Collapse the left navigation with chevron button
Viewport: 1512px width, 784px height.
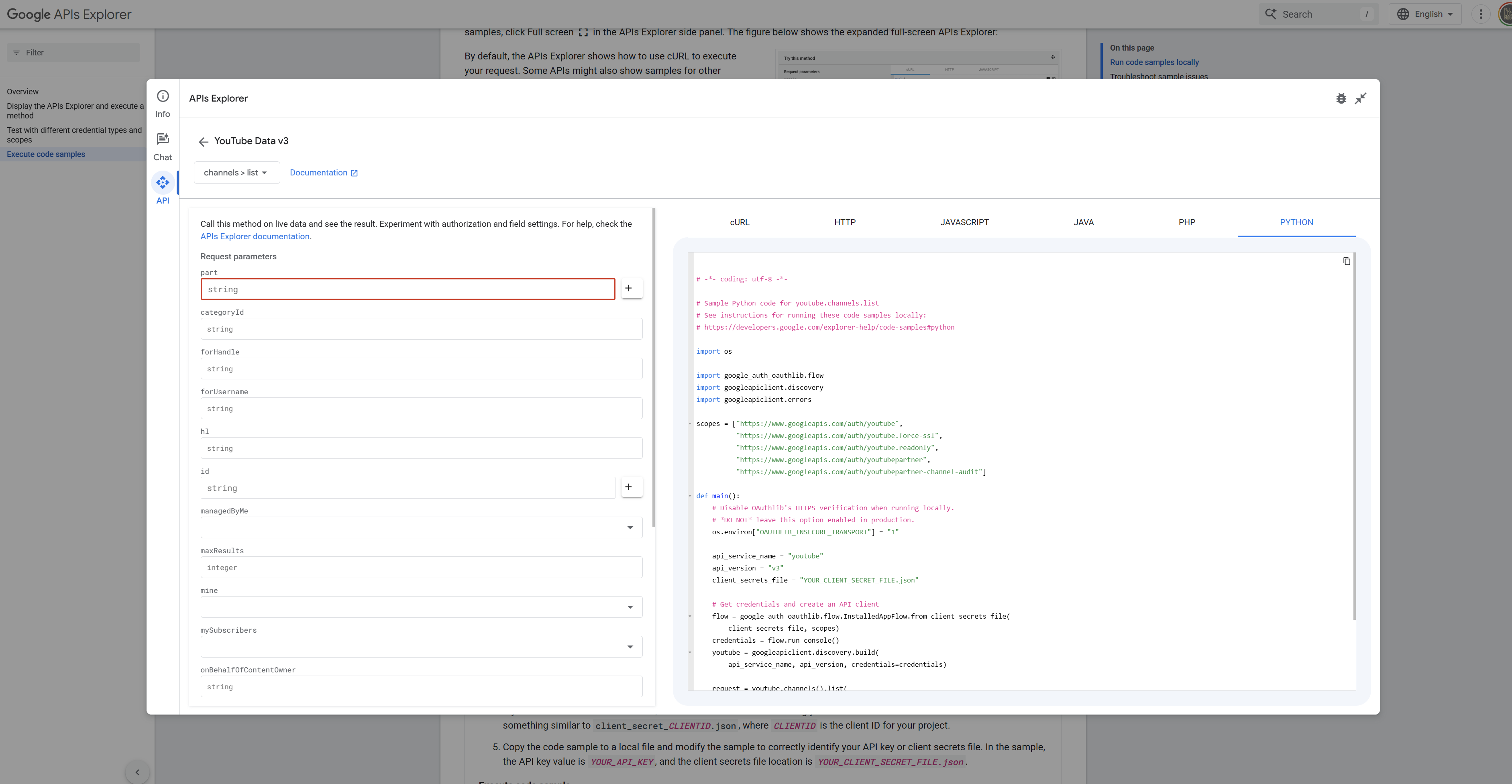coord(137,772)
